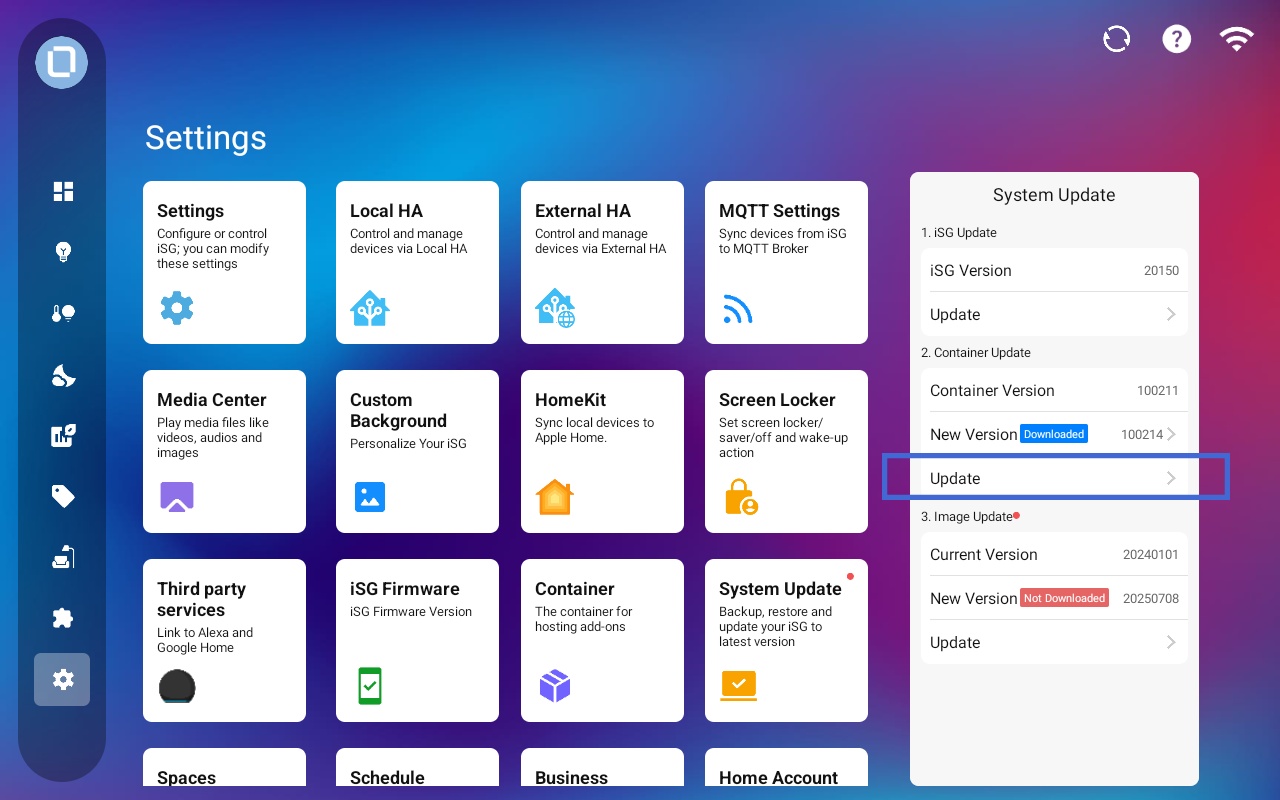Select the Screen Locker tile

pos(786,451)
